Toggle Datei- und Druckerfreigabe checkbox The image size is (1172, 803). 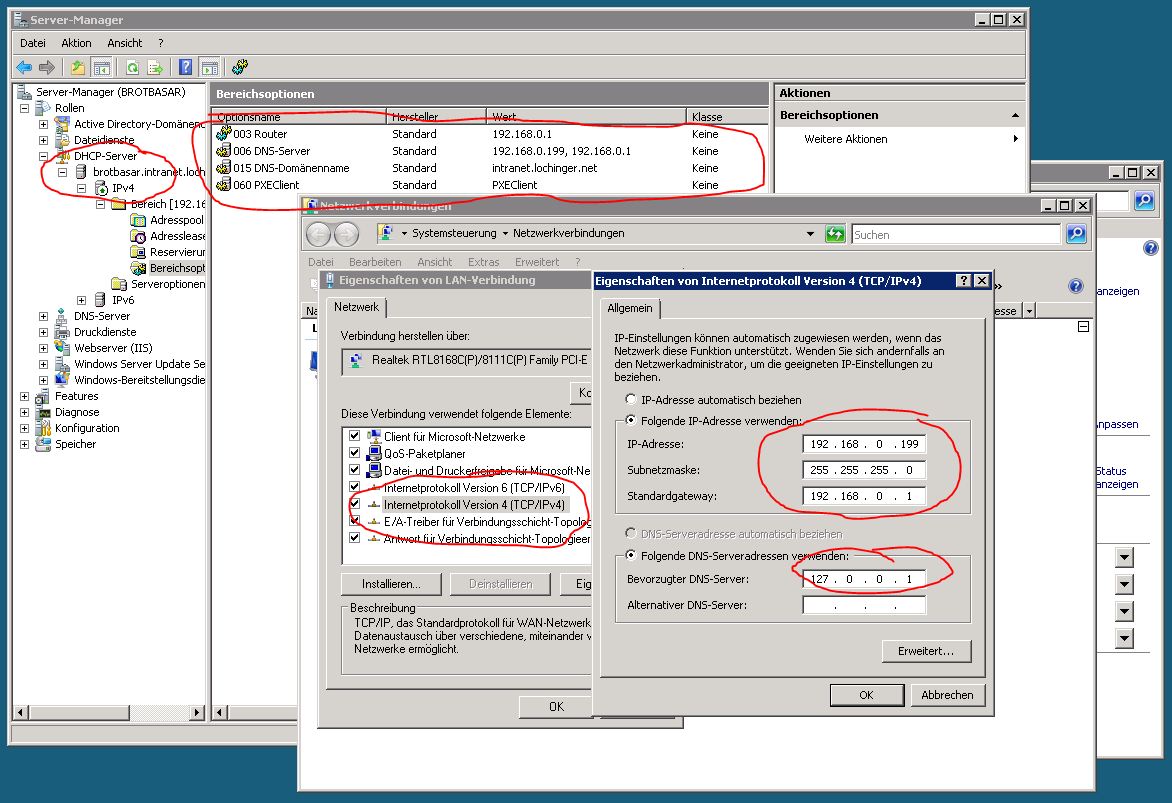(354, 470)
